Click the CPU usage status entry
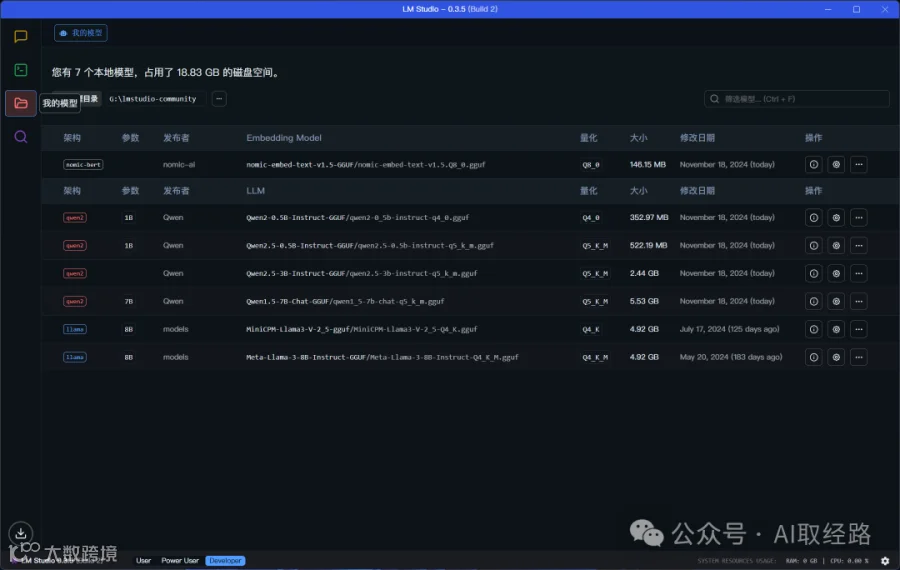This screenshot has height=570, width=900. [x=849, y=561]
